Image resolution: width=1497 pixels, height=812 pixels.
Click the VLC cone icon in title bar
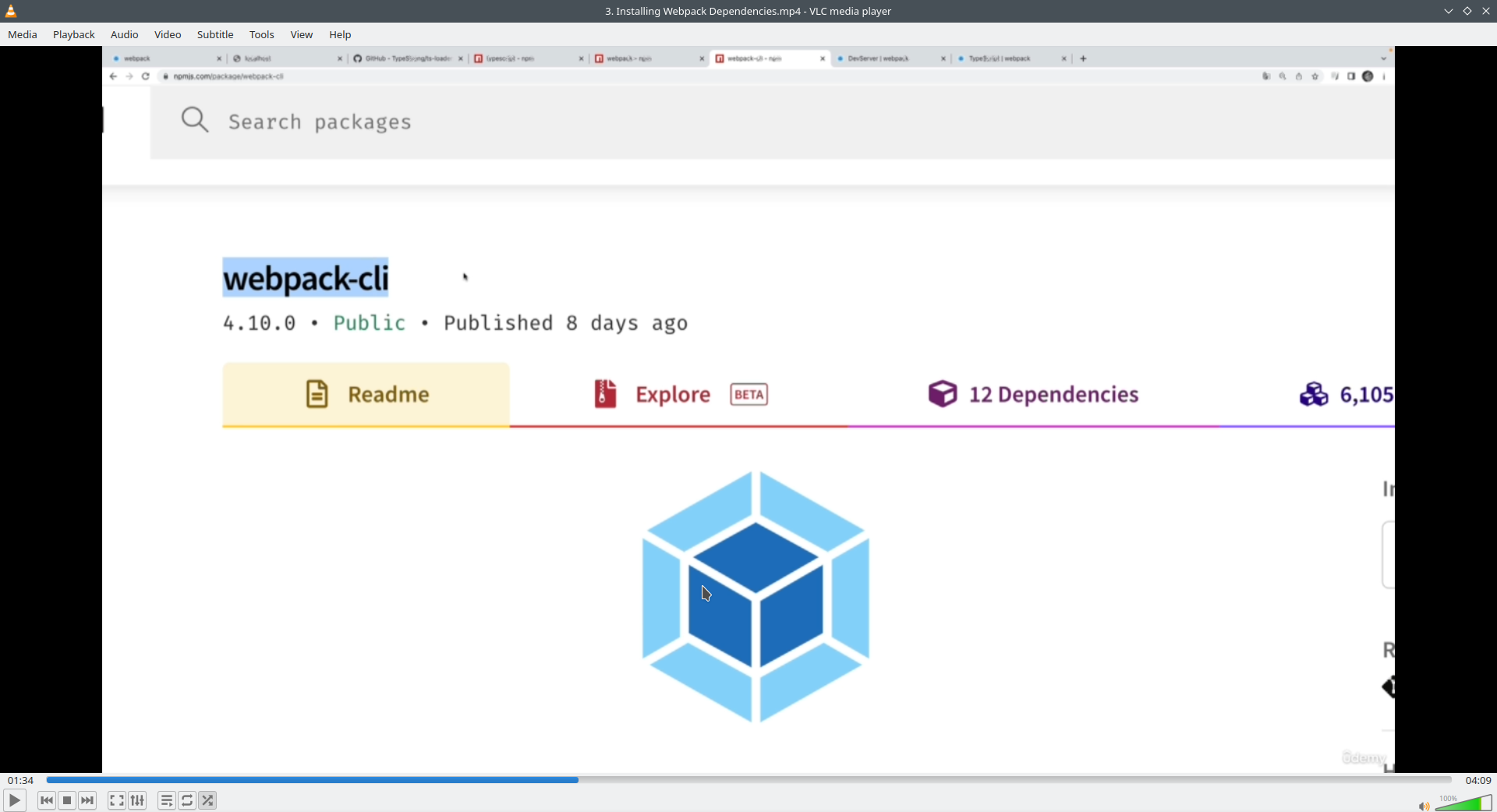(x=11, y=11)
